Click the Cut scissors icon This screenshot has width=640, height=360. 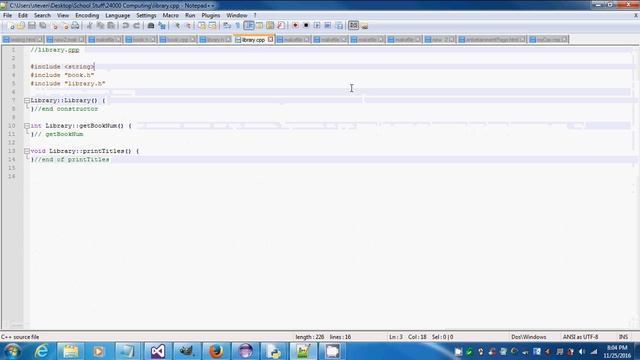[90, 26]
